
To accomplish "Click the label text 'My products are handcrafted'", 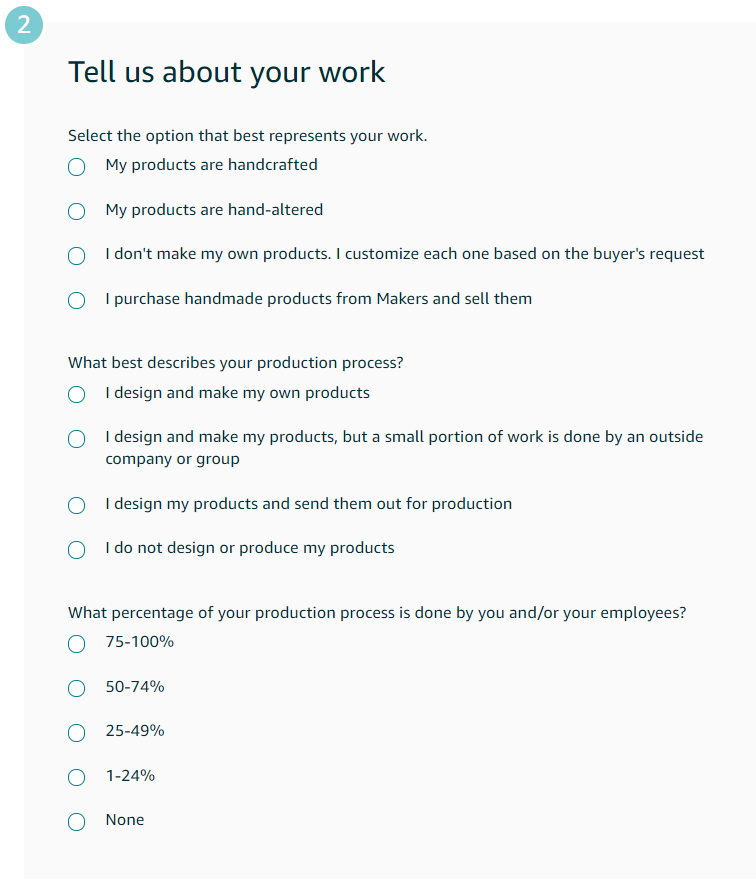I will coord(212,164).
